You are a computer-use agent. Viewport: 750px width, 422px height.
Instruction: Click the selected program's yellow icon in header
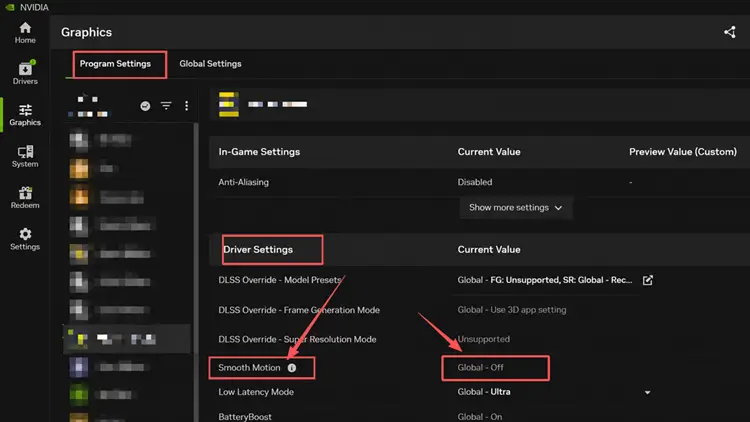[229, 104]
